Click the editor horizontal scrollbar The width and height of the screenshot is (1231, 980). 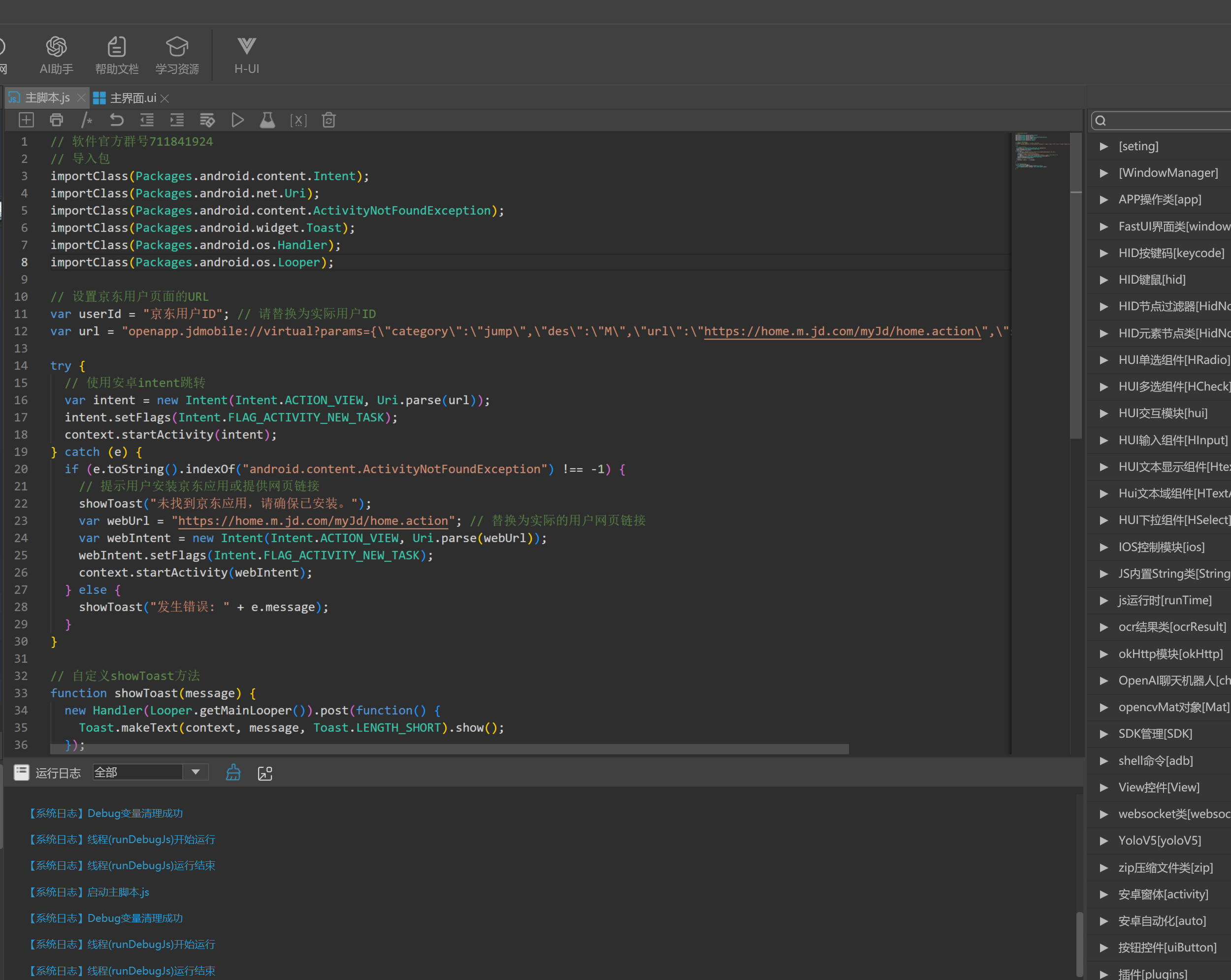(450, 749)
